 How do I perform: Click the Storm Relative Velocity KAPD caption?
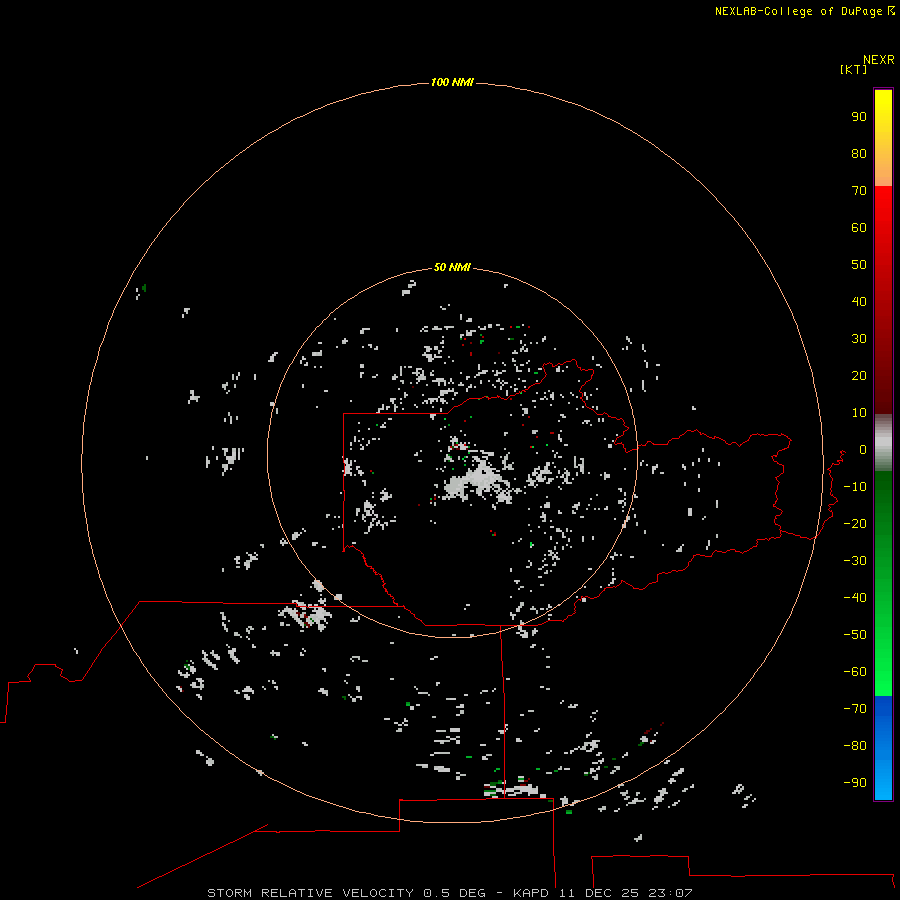click(449, 893)
